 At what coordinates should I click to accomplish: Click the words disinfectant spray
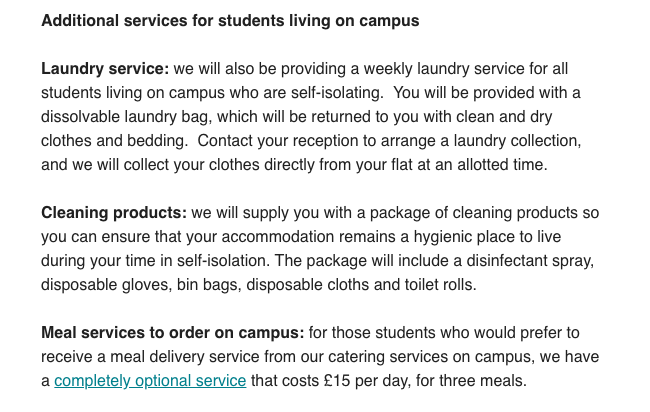click(x=530, y=261)
